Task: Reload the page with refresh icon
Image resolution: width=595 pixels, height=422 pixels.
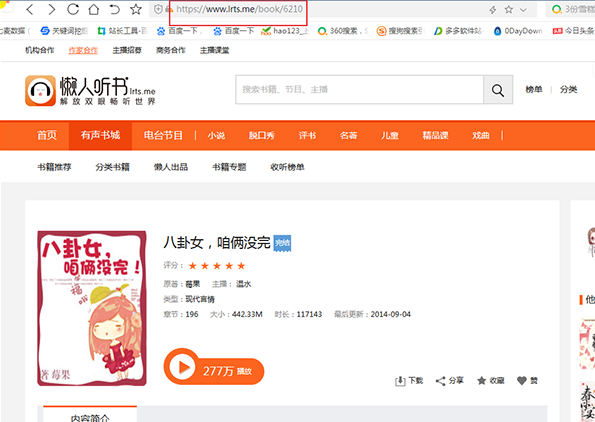Action: click(73, 9)
